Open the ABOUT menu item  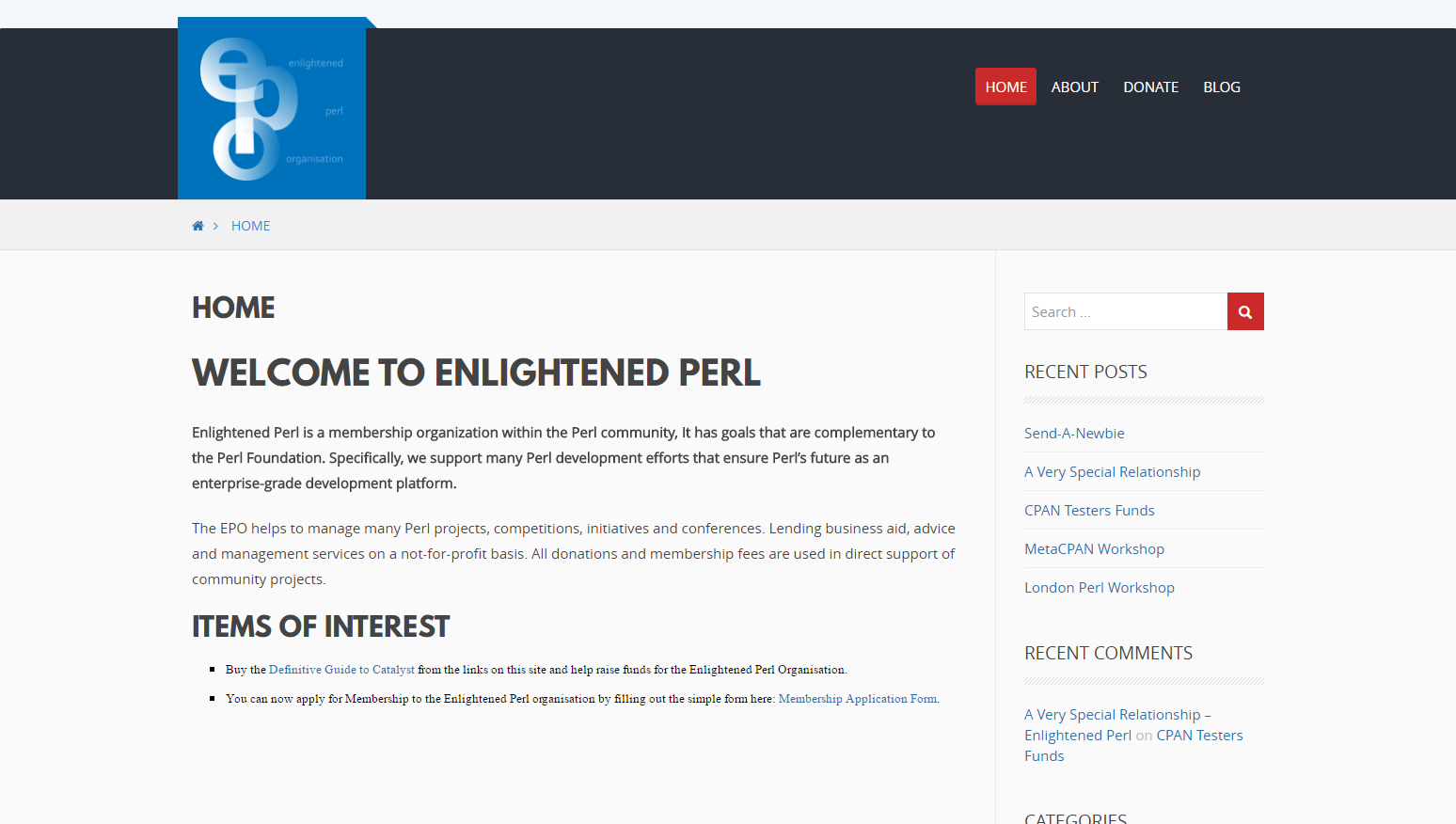[1074, 87]
